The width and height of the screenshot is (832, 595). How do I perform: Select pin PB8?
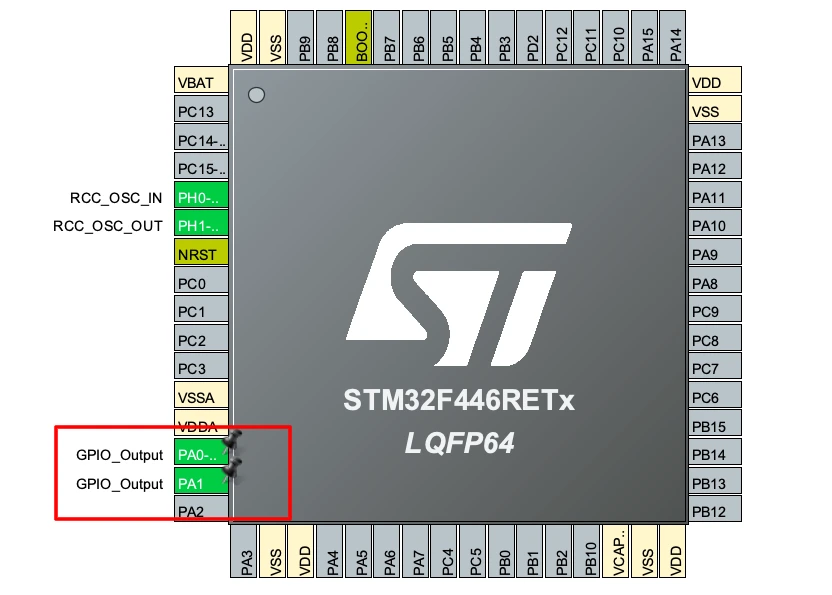click(330, 37)
